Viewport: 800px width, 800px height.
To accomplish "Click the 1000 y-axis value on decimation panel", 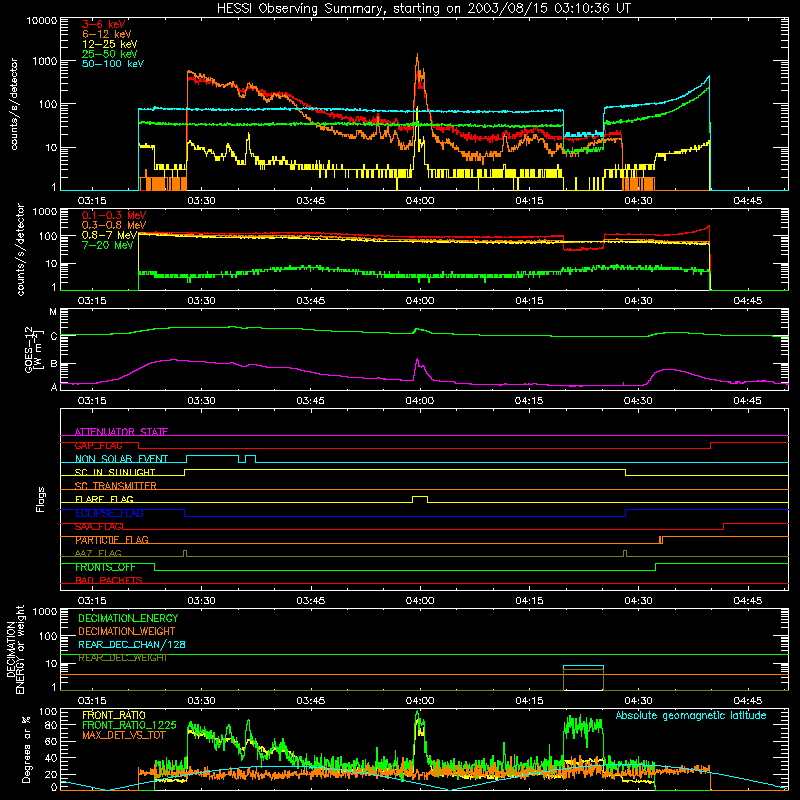I will tap(43, 611).
